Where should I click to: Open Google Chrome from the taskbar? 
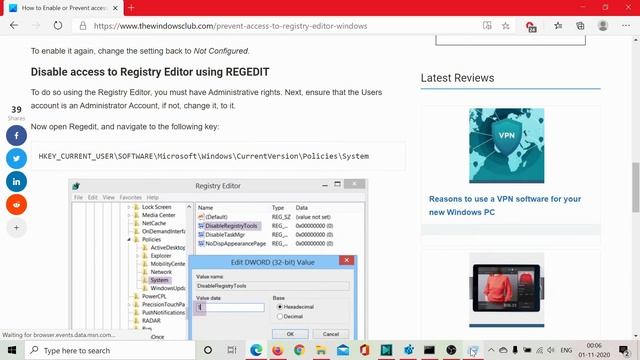point(299,350)
